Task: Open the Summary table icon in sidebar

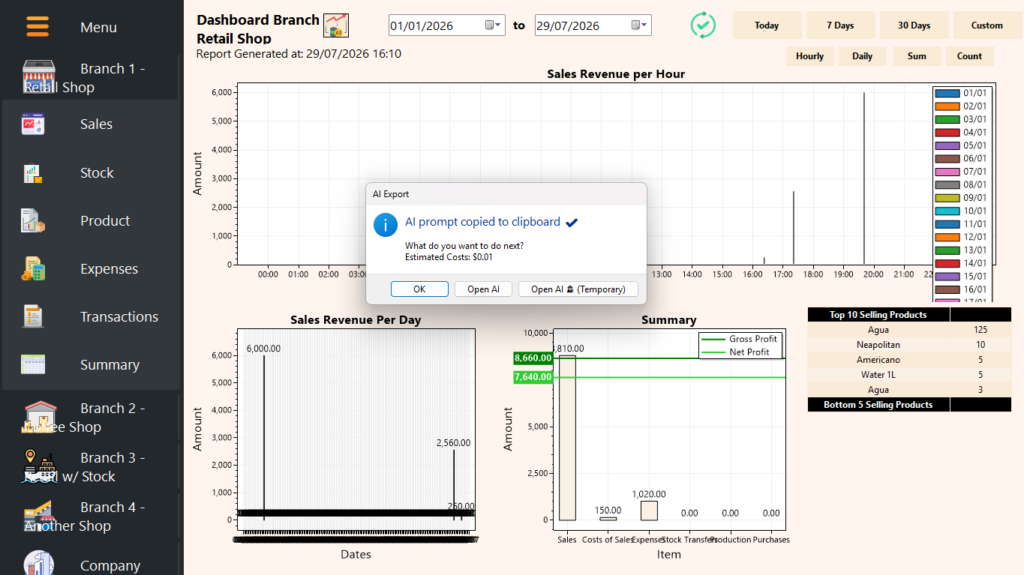Action: click(33, 365)
